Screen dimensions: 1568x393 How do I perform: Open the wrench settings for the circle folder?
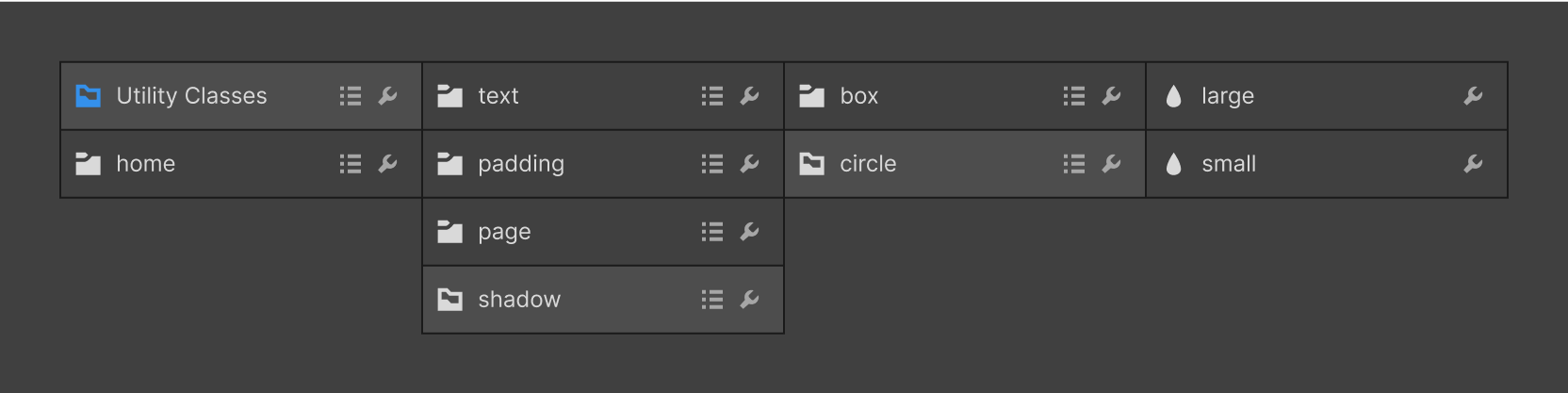[1111, 164]
